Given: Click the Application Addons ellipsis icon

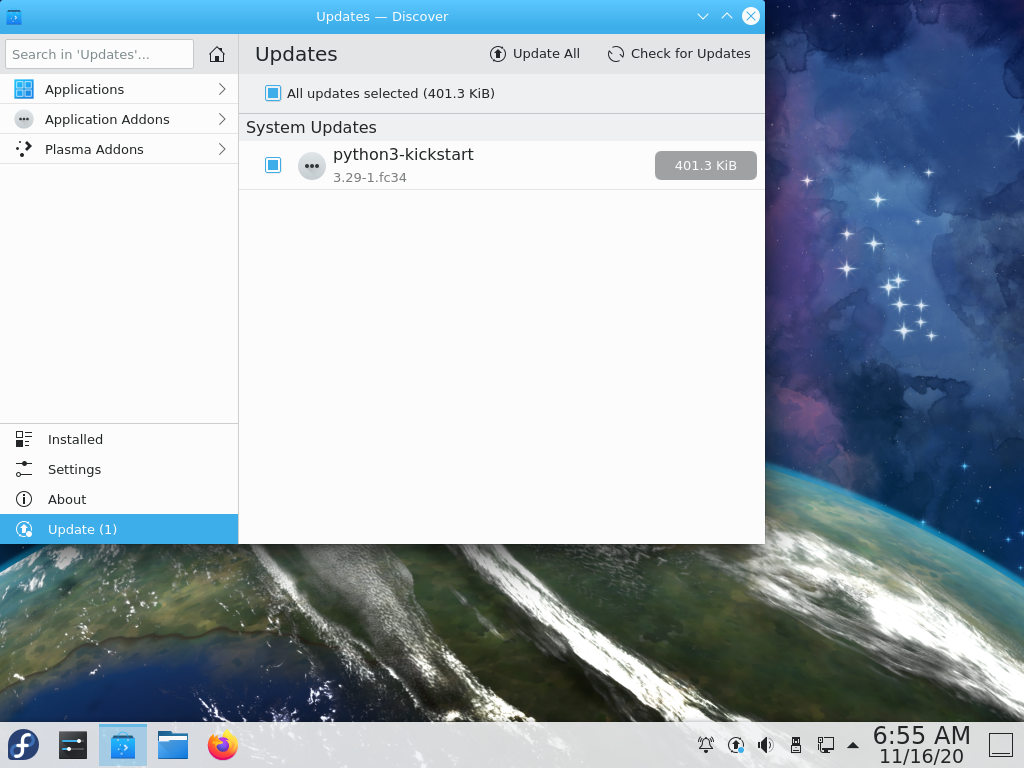Looking at the screenshot, I should pos(24,120).
